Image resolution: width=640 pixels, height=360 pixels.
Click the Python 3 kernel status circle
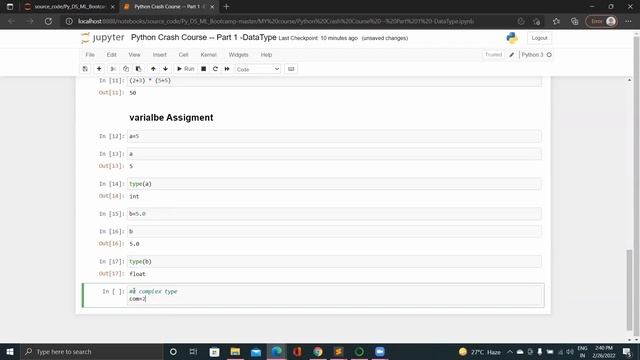tap(549, 55)
